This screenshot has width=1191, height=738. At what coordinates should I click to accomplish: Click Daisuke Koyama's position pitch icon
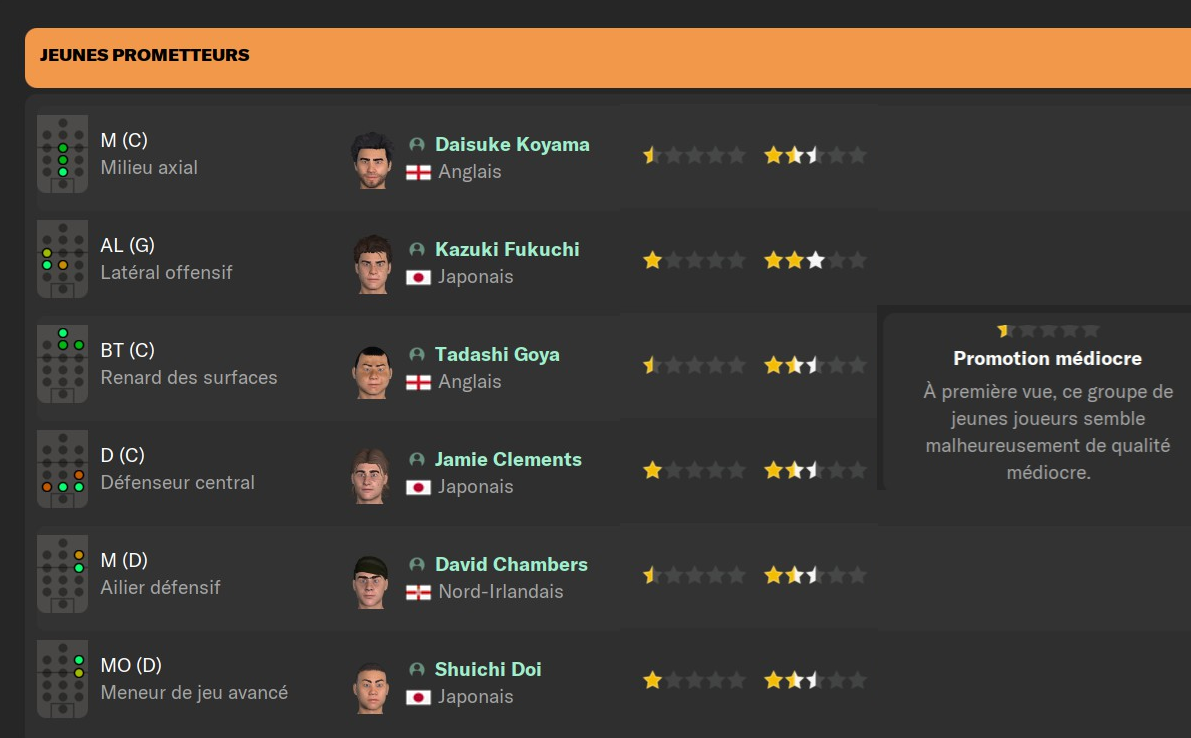pyautogui.click(x=62, y=155)
